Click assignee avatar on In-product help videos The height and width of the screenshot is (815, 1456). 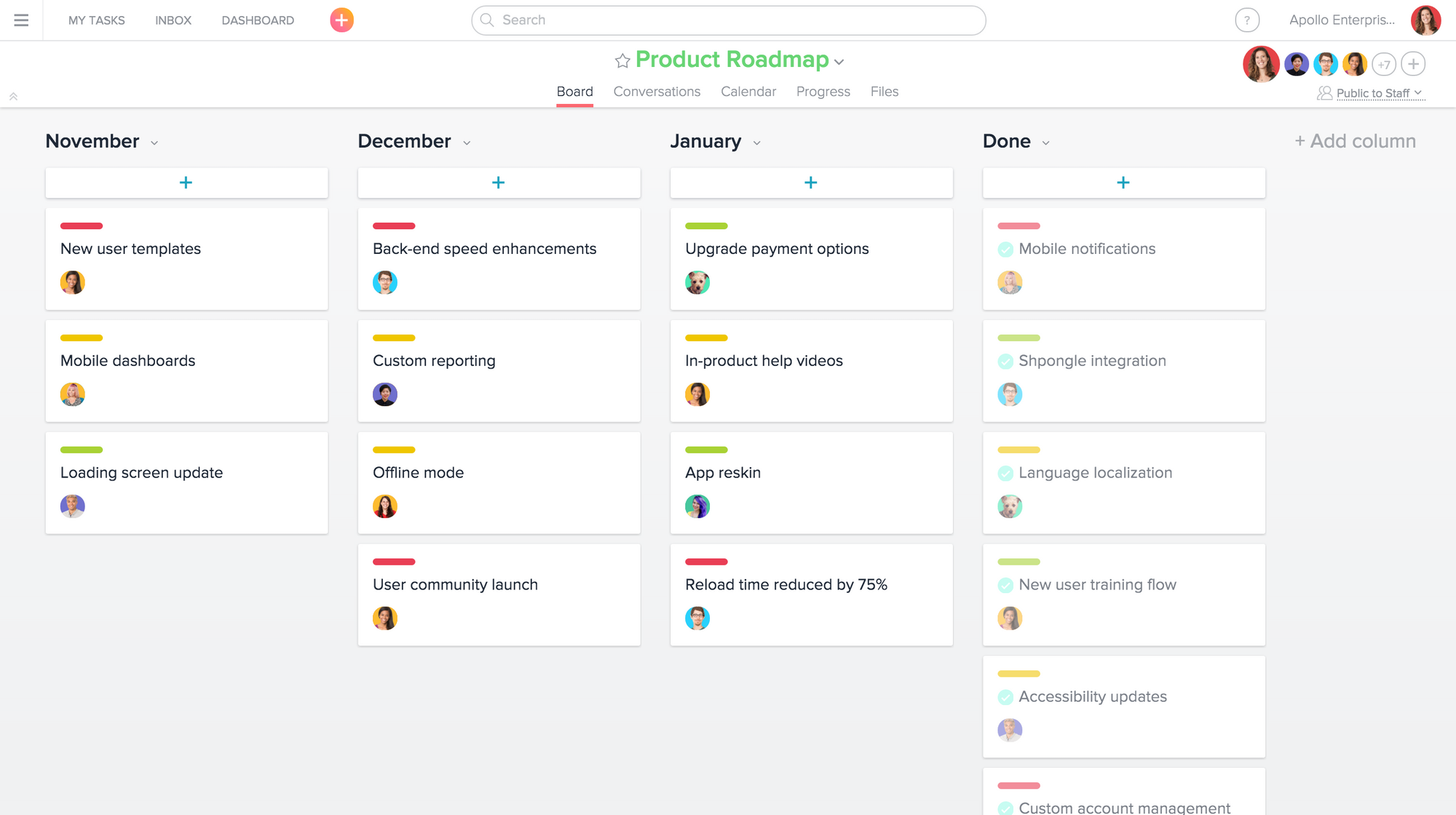(697, 394)
